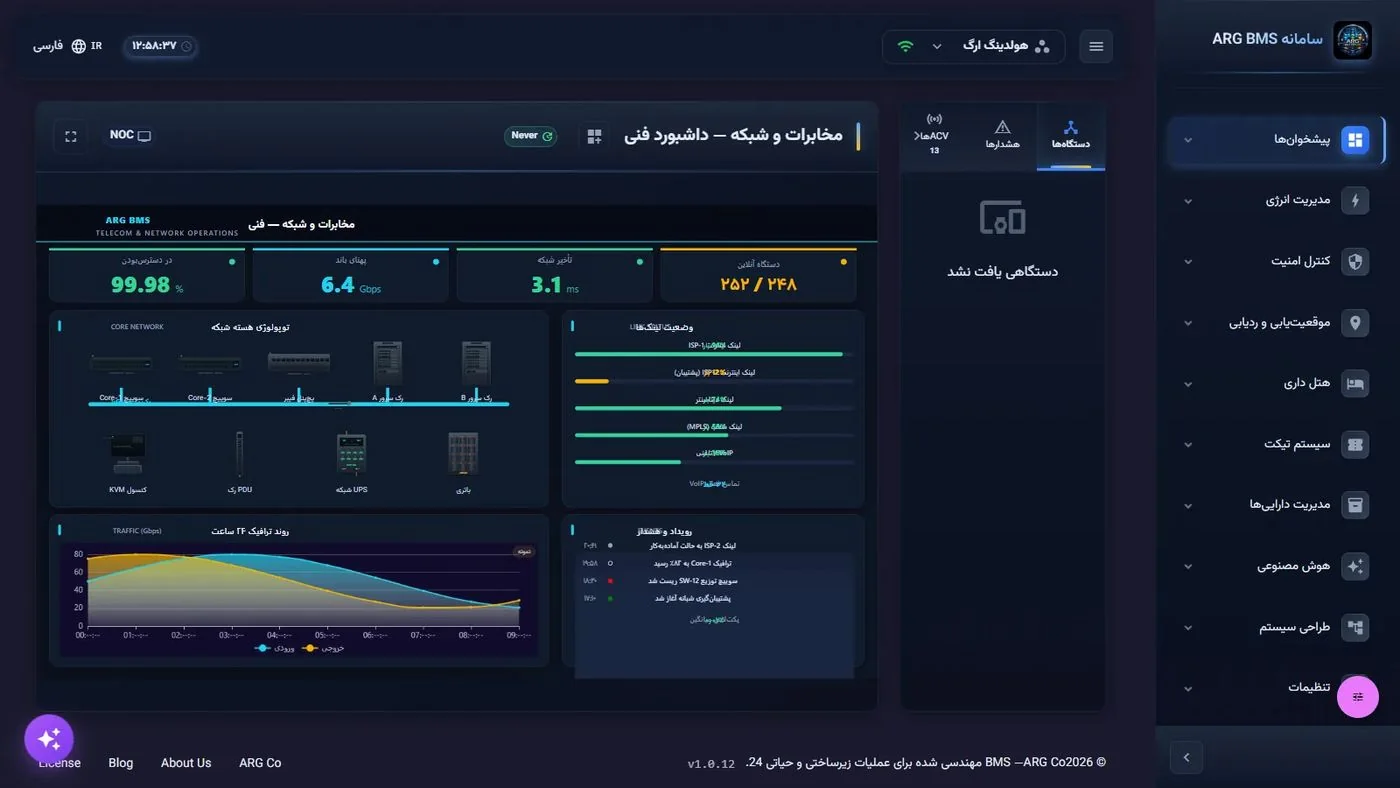This screenshot has height=788, width=1400.
Task: Click the هتل داری bed icon
Action: [x=1355, y=384]
